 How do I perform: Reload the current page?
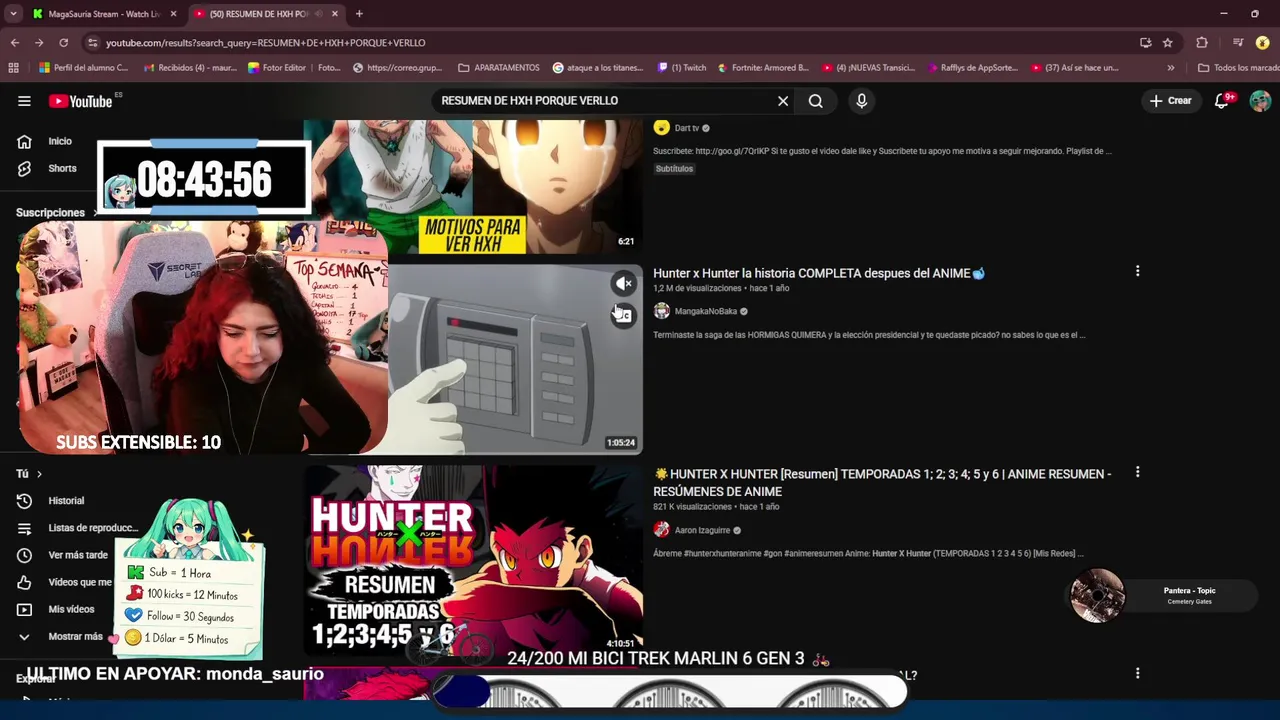63,43
